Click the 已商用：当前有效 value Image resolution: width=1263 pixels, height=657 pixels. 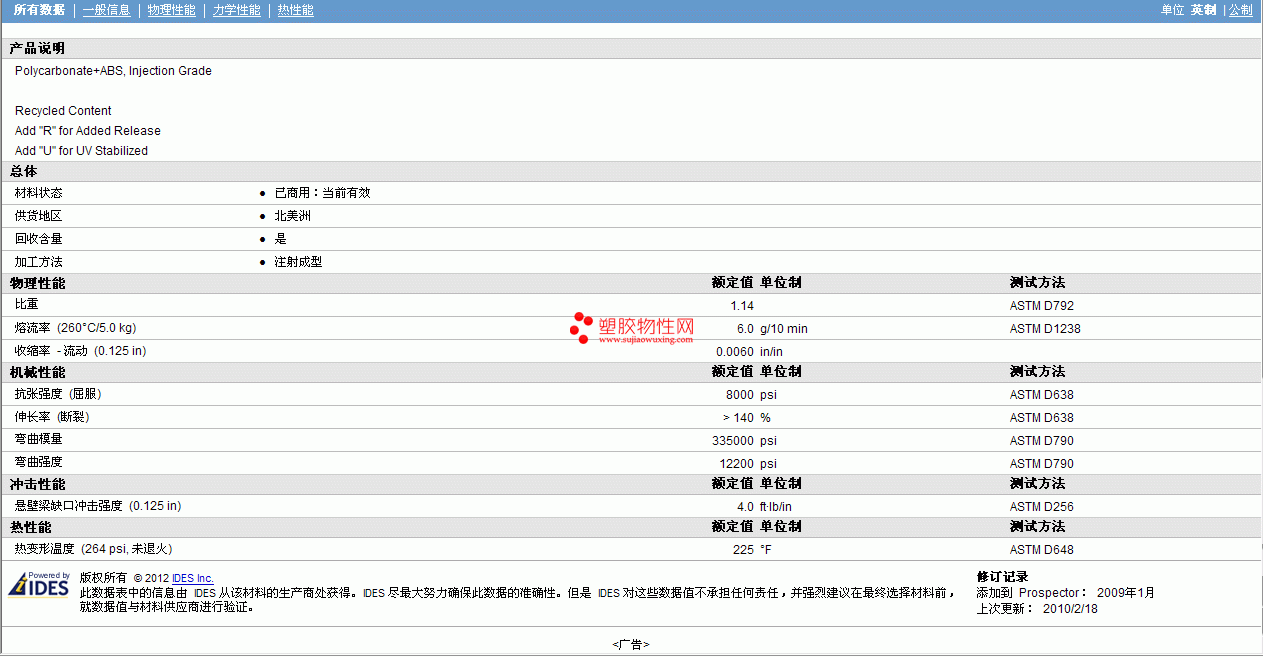pyautogui.click(x=322, y=193)
